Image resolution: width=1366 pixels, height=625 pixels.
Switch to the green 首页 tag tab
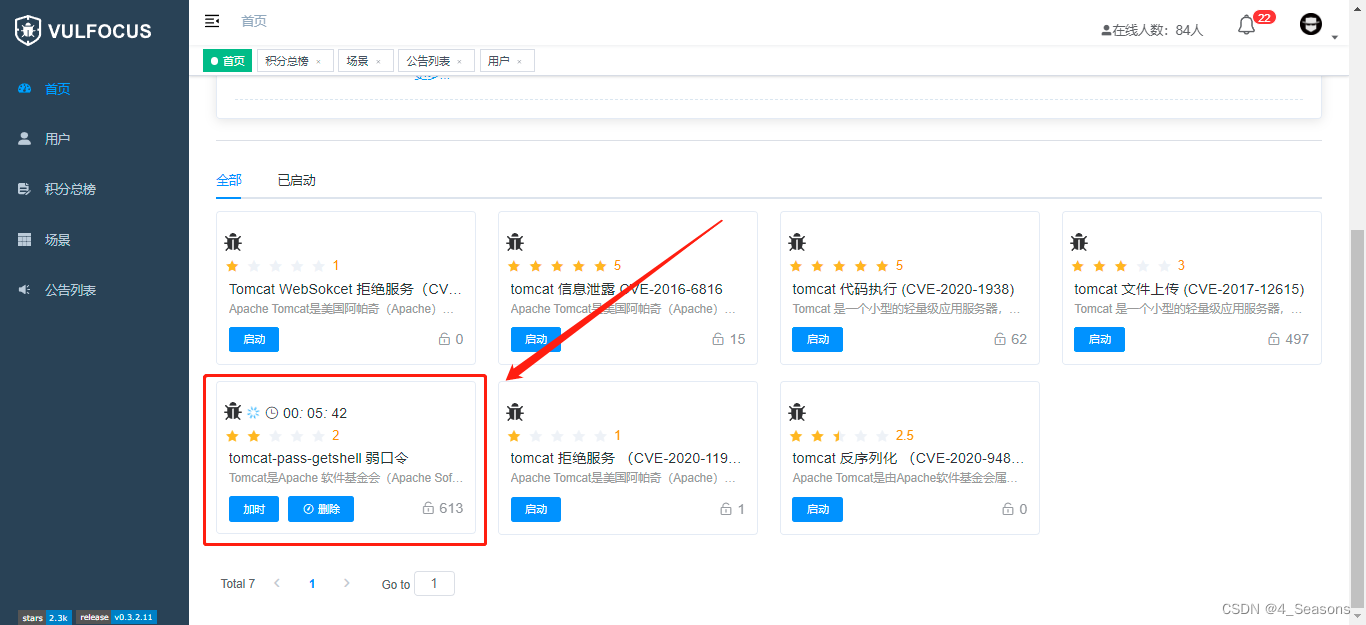pyautogui.click(x=228, y=61)
